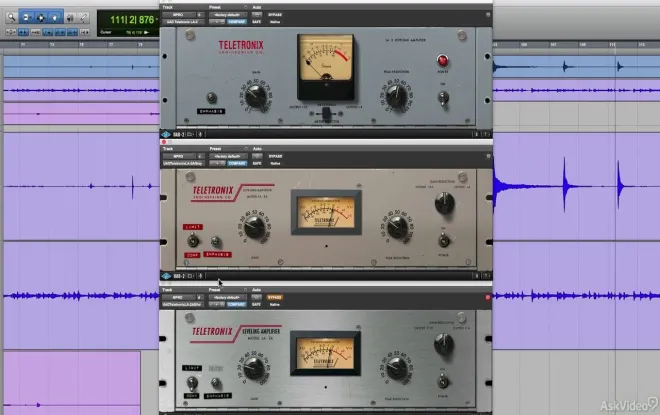Open plugin selector UAD Teletronix LA-2
The image size is (660, 415).
point(183,21)
